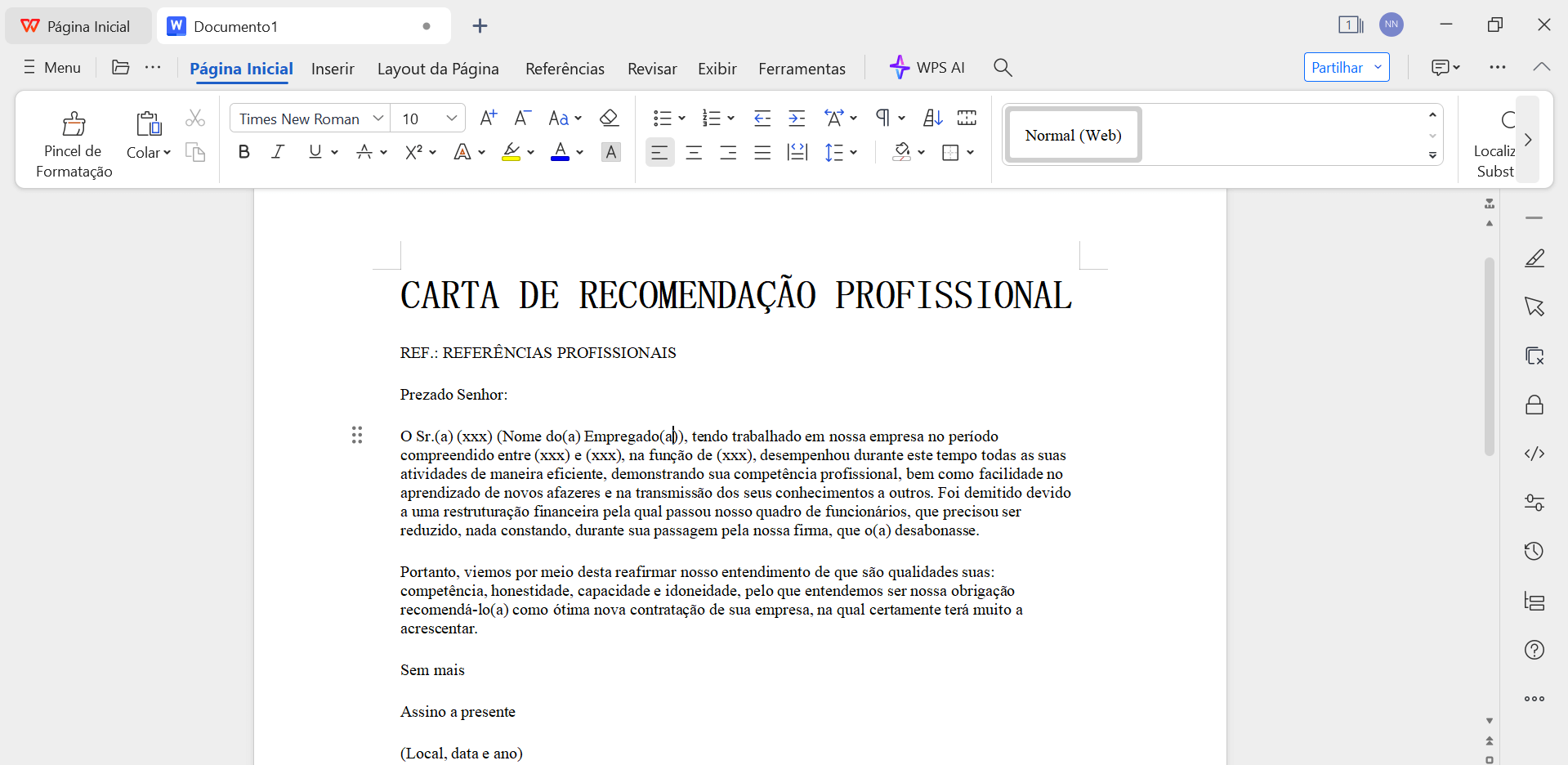Click the Documento1 document tab

302,26
